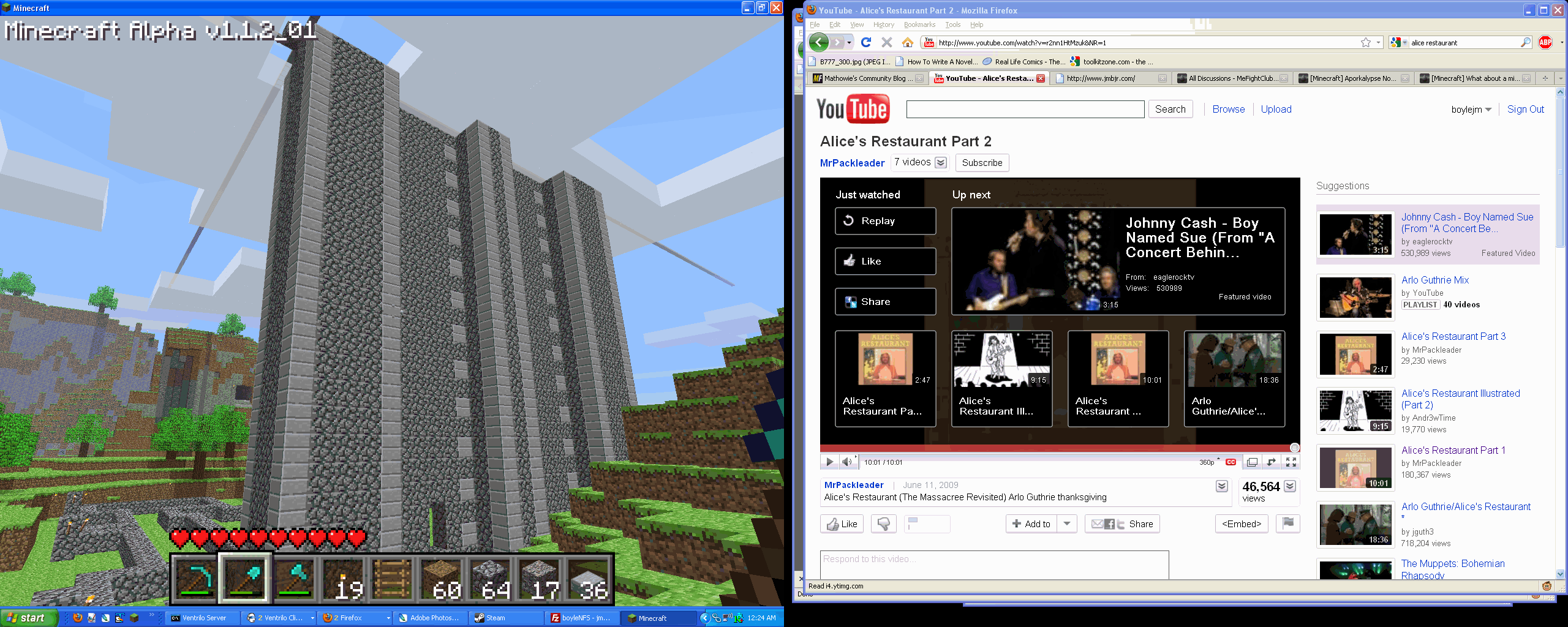1568x627 pixels.
Task: Switch to Mathowie's Community Blog tab
Action: (x=867, y=78)
